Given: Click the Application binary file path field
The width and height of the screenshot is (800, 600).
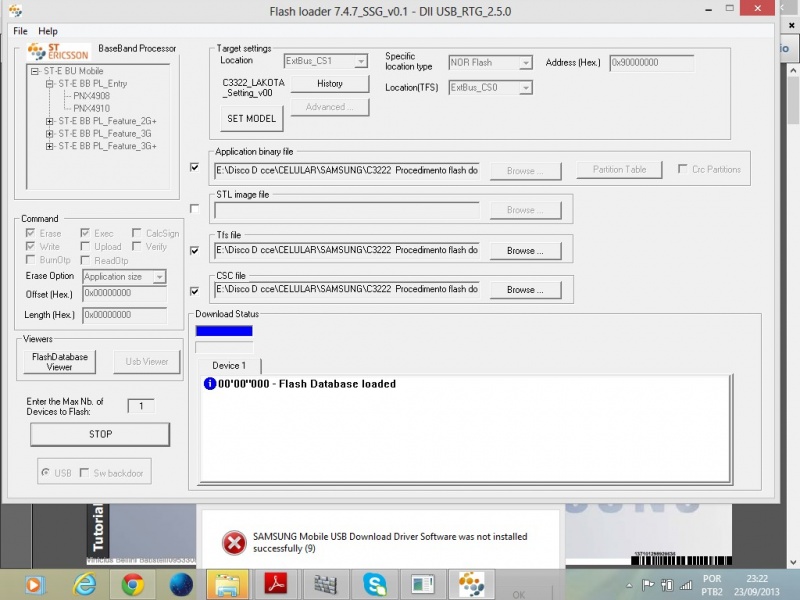Looking at the screenshot, I should [347, 170].
